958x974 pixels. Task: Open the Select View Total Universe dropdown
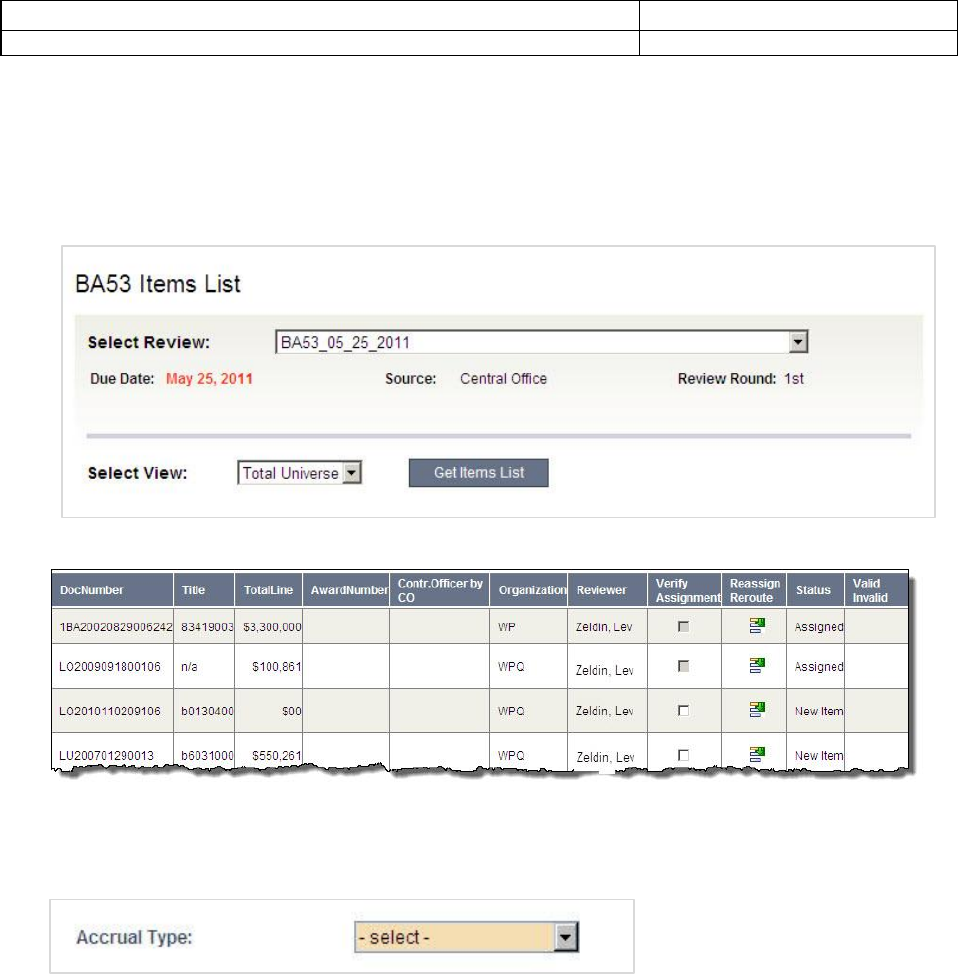point(299,473)
